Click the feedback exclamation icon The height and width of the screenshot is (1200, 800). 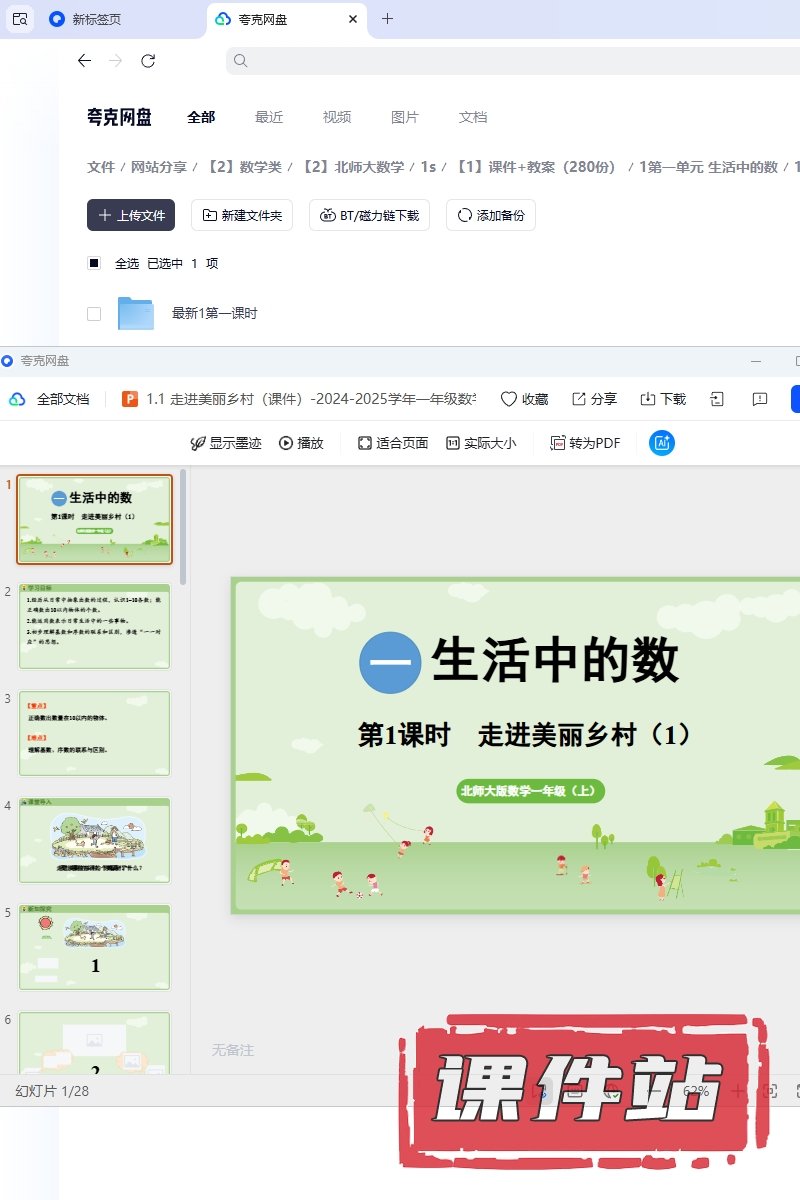pos(760,399)
